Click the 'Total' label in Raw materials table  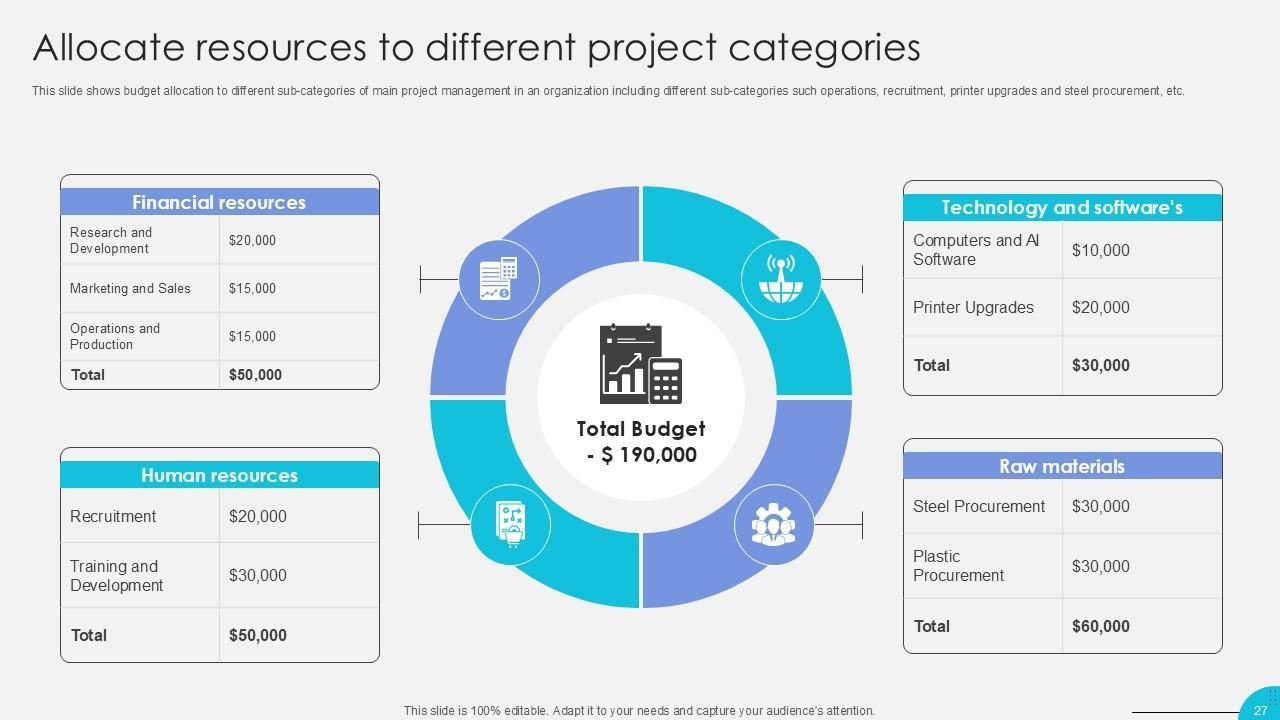[932, 626]
